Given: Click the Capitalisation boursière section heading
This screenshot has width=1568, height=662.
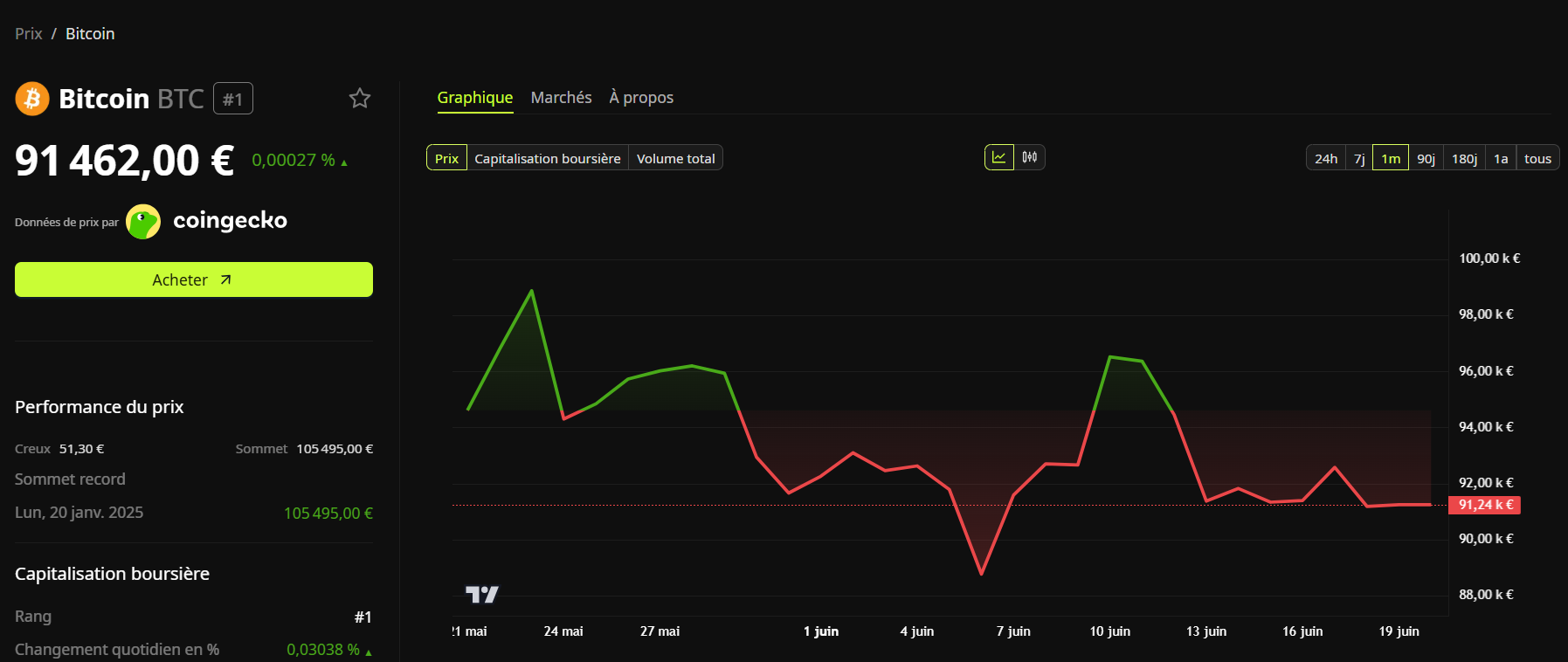Looking at the screenshot, I should 112,574.
